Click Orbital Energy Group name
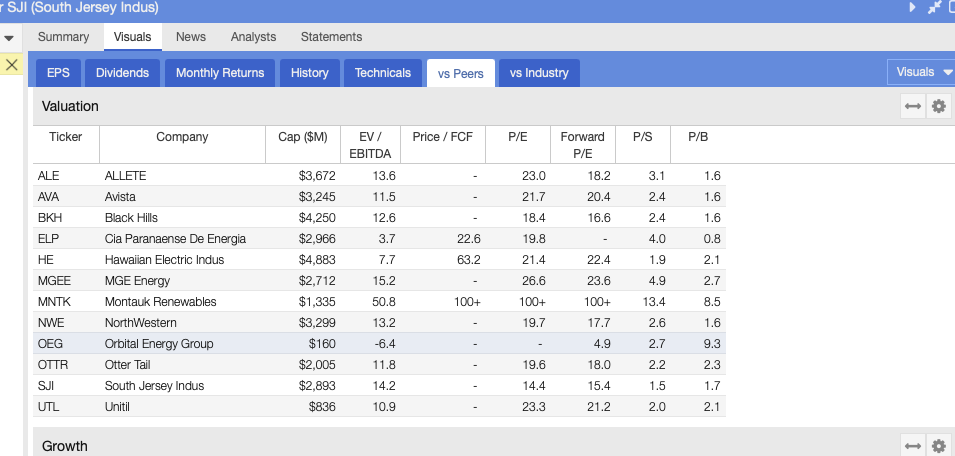Viewport: 955px width, 456px height. click(159, 344)
